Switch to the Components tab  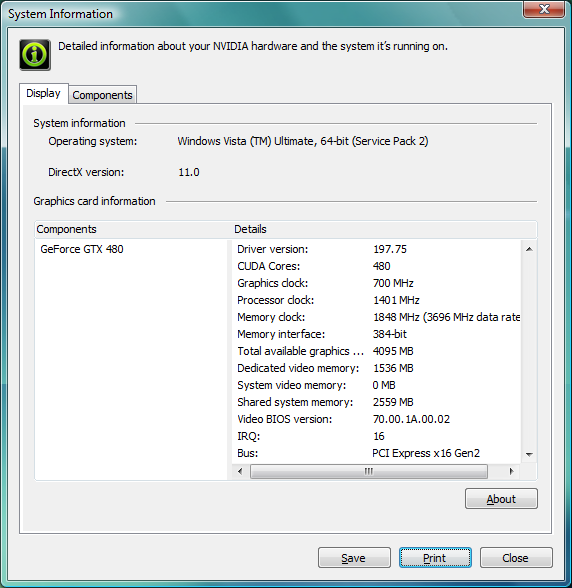coord(102,95)
